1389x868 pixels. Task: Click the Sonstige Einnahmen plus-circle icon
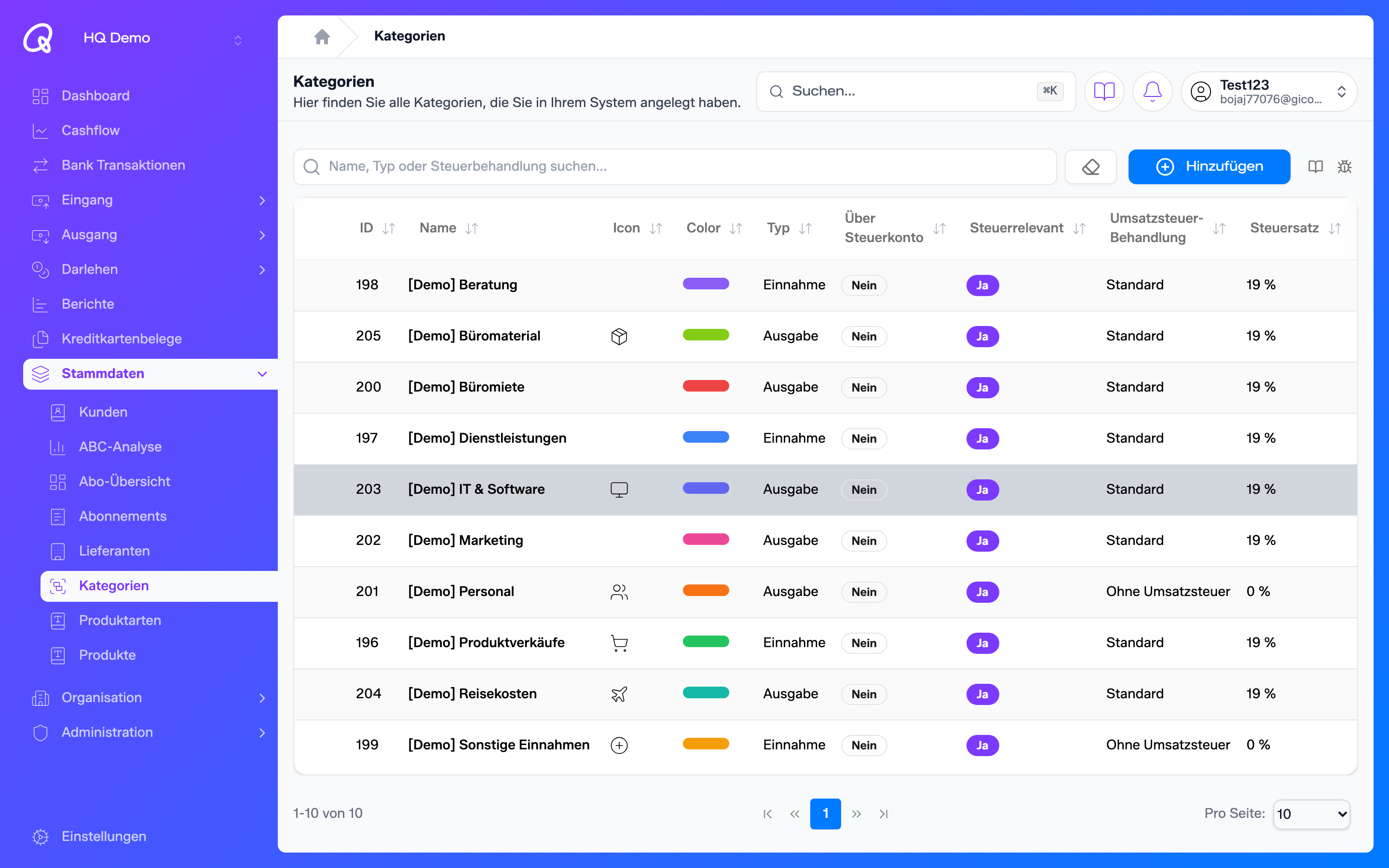[619, 745]
